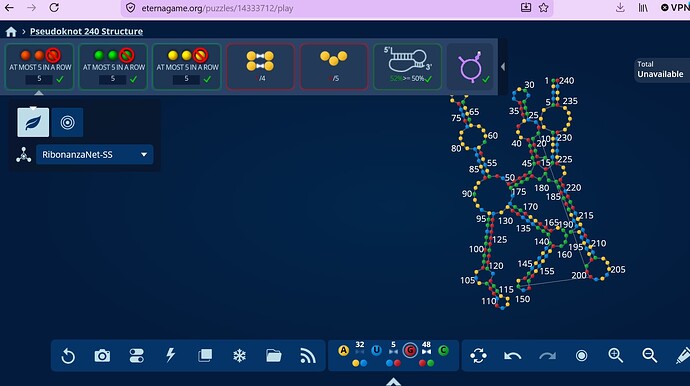Screen dimensions: 690x386
Task: Switch to natural mode leaf icon
Action: (33, 122)
